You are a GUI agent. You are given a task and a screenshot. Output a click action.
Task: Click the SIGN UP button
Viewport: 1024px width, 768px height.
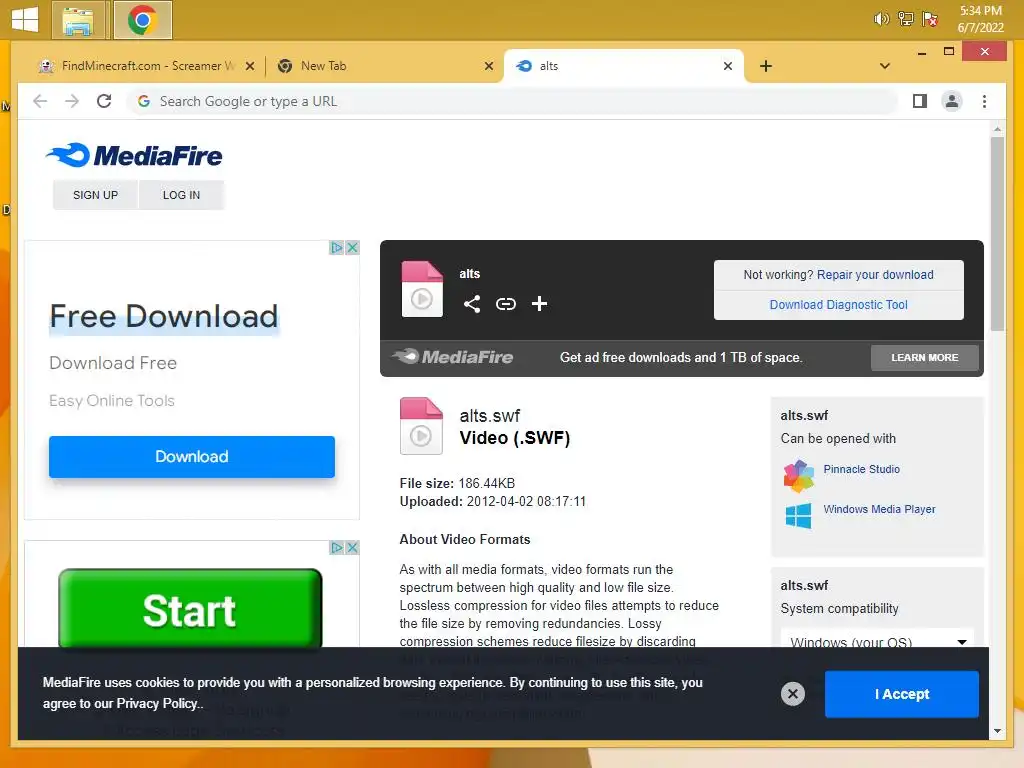coord(95,195)
